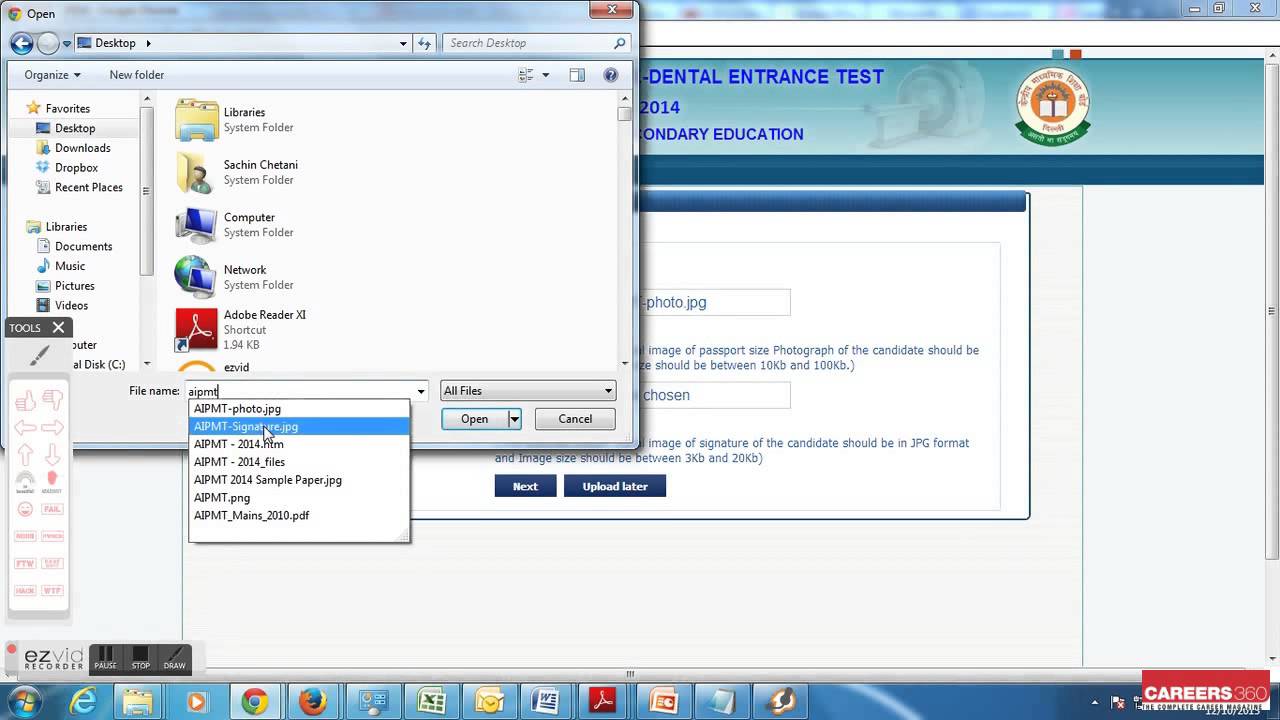Show the preview pane using its toolbar icon
1280x720 pixels.
[577, 75]
